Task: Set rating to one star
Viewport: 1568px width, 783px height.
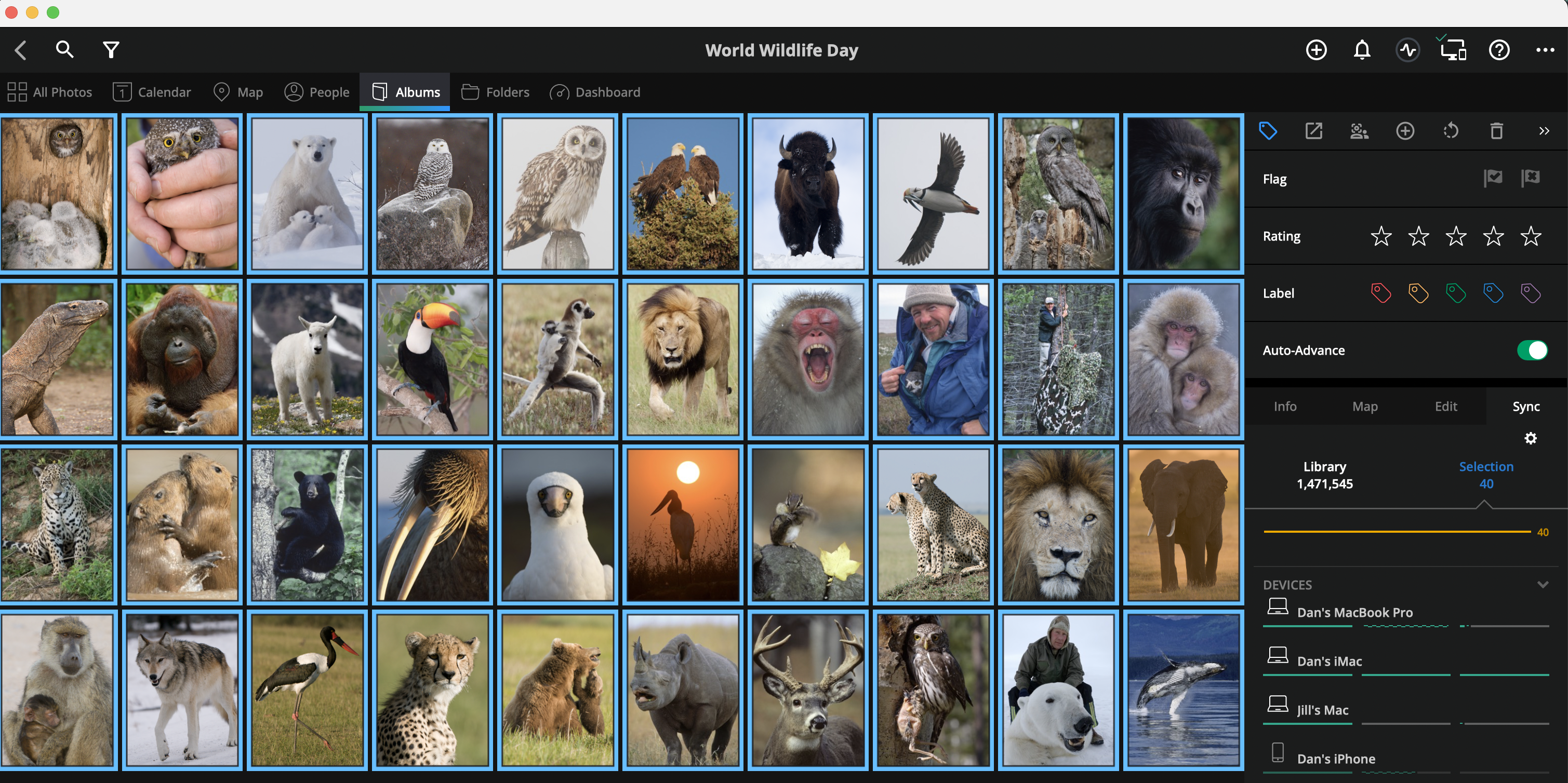Action: tap(1381, 236)
